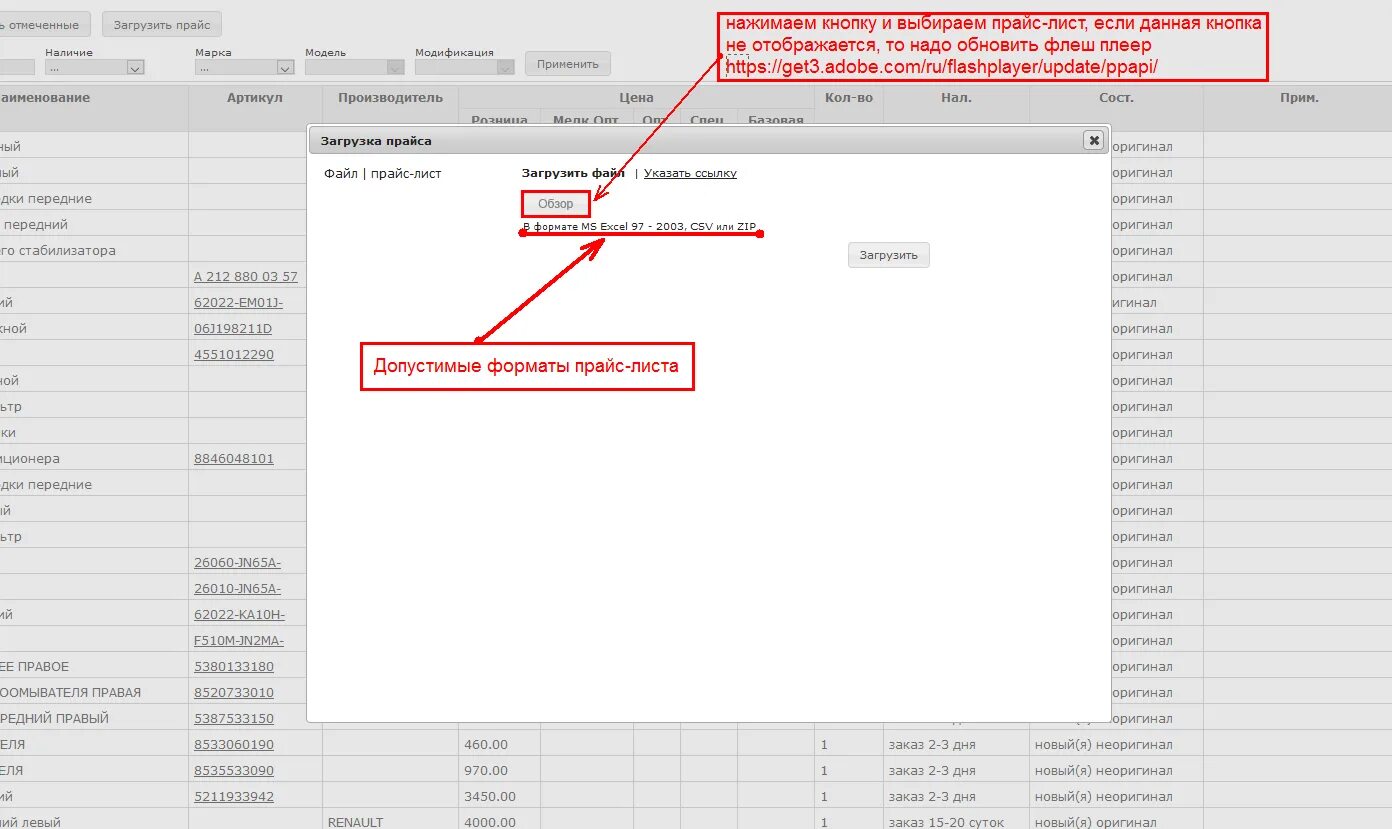Click the Нал. column header
Image resolution: width=1392 pixels, height=829 pixels.
pyautogui.click(x=956, y=98)
